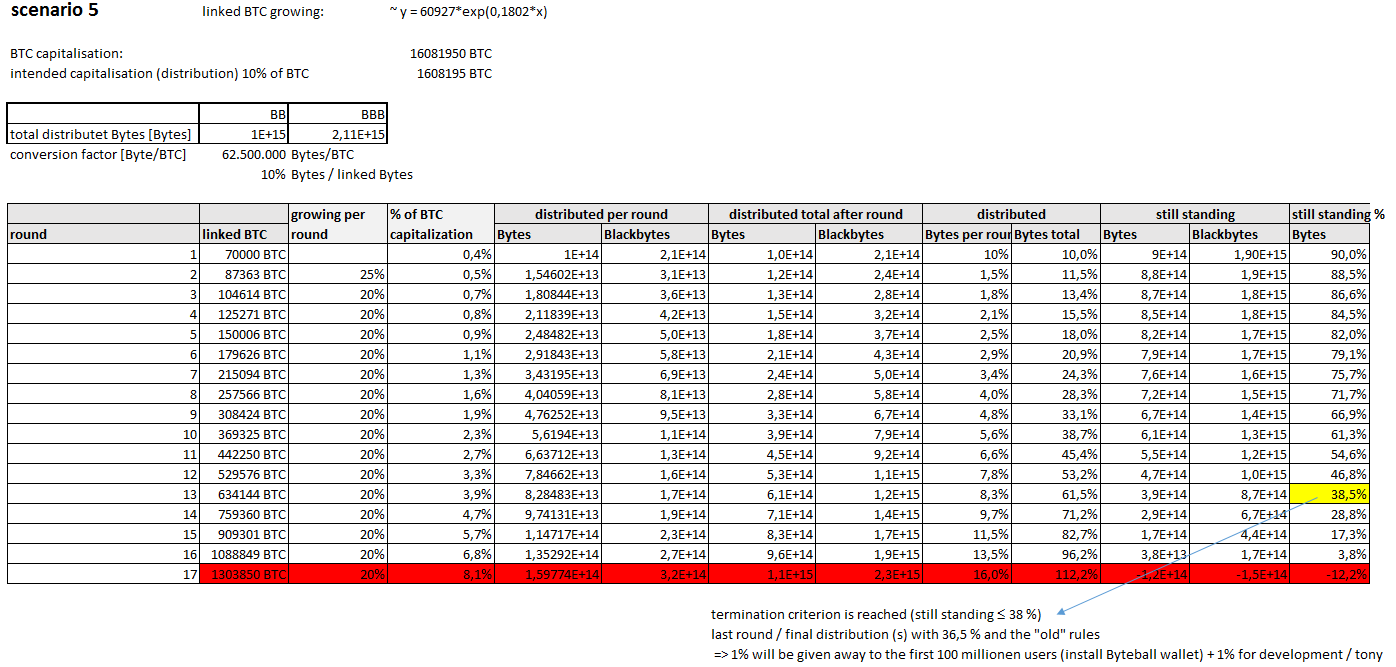The image size is (1396, 667).
Task: Select the 61,5% Bytes total cell
Action: [x=1056, y=494]
